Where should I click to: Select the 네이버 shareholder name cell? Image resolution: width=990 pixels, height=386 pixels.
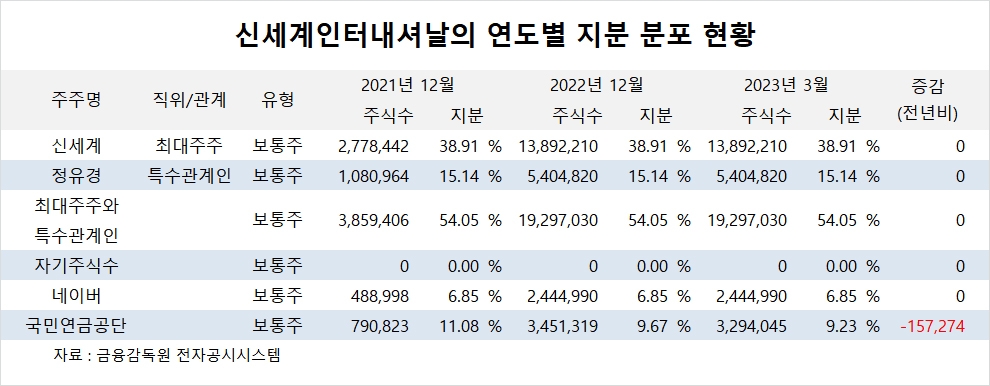(x=76, y=295)
